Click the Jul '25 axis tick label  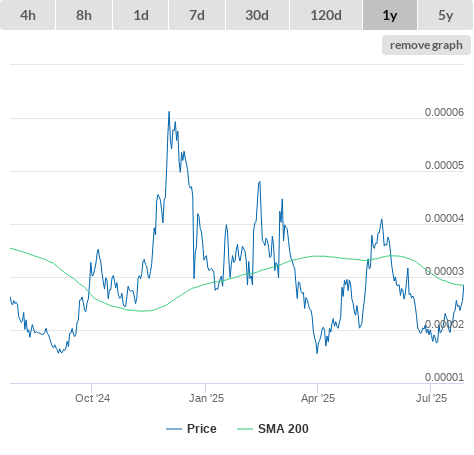(x=431, y=398)
